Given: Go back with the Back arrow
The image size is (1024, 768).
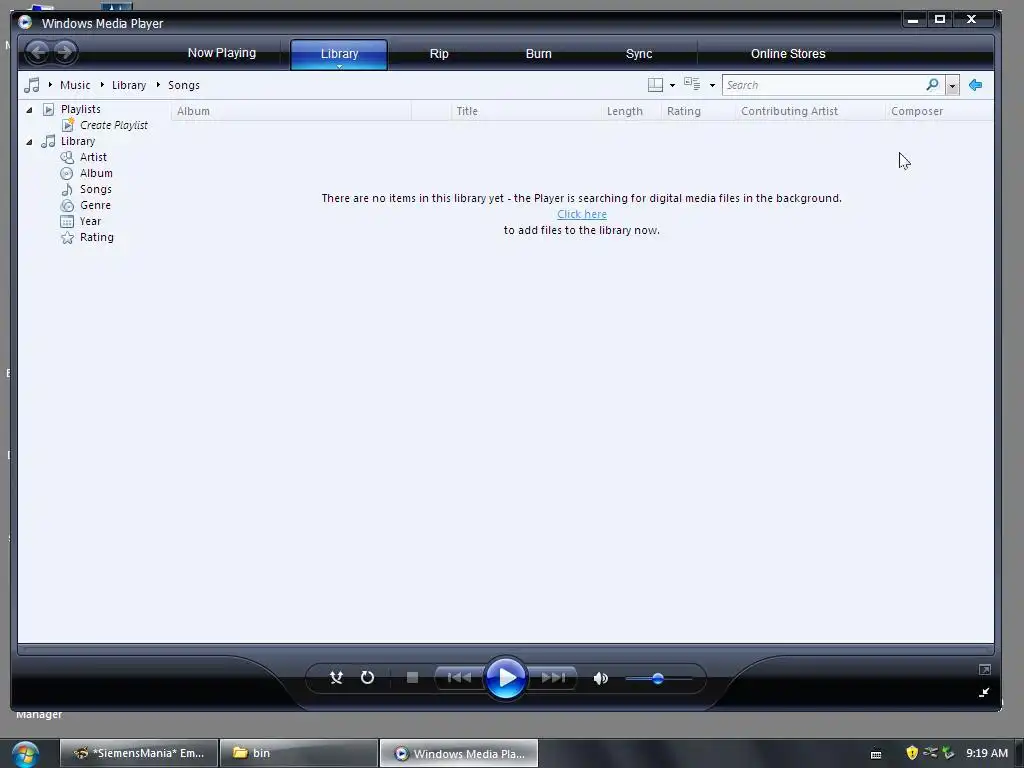Looking at the screenshot, I should coord(38,52).
